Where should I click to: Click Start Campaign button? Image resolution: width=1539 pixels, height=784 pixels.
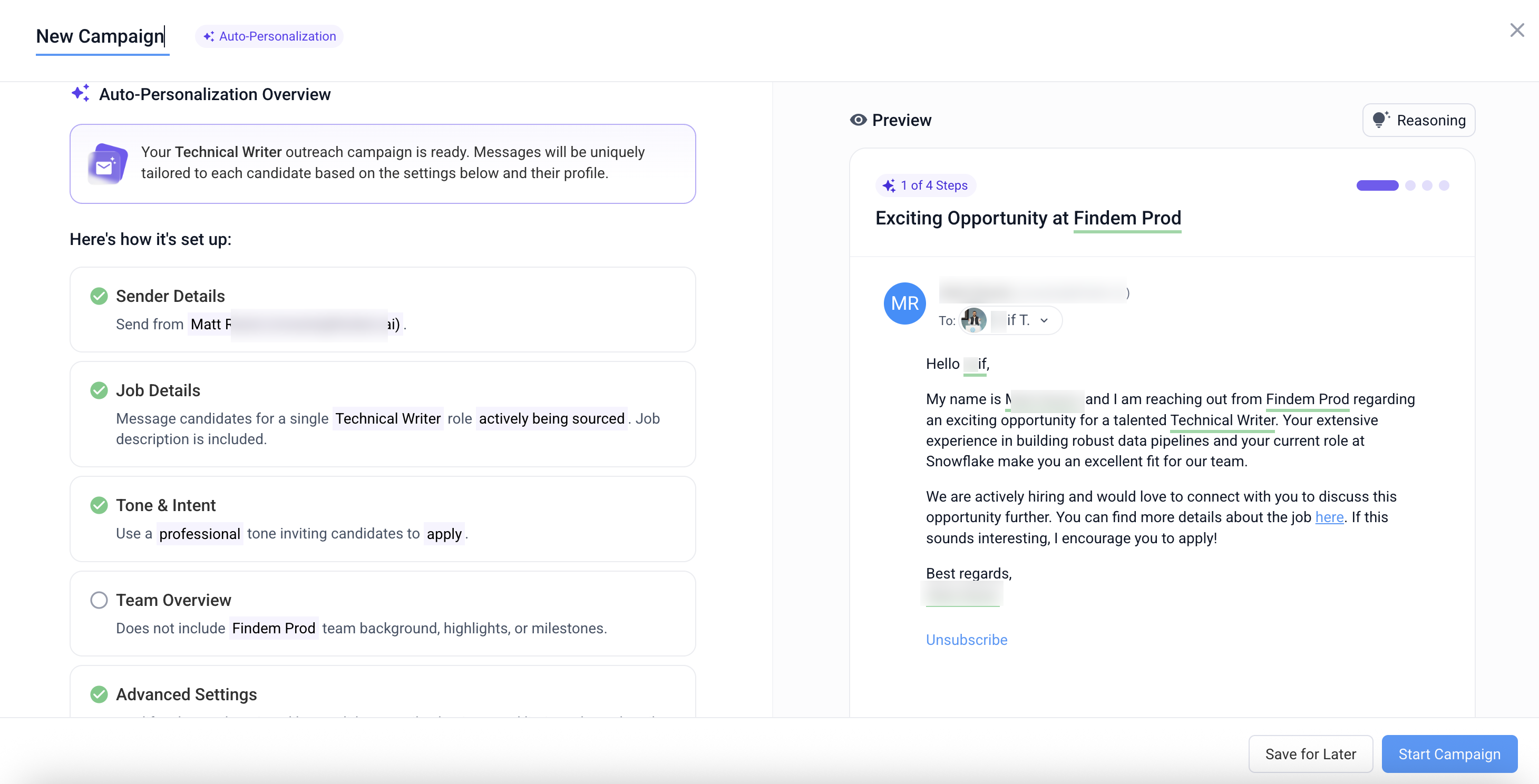[1449, 754]
